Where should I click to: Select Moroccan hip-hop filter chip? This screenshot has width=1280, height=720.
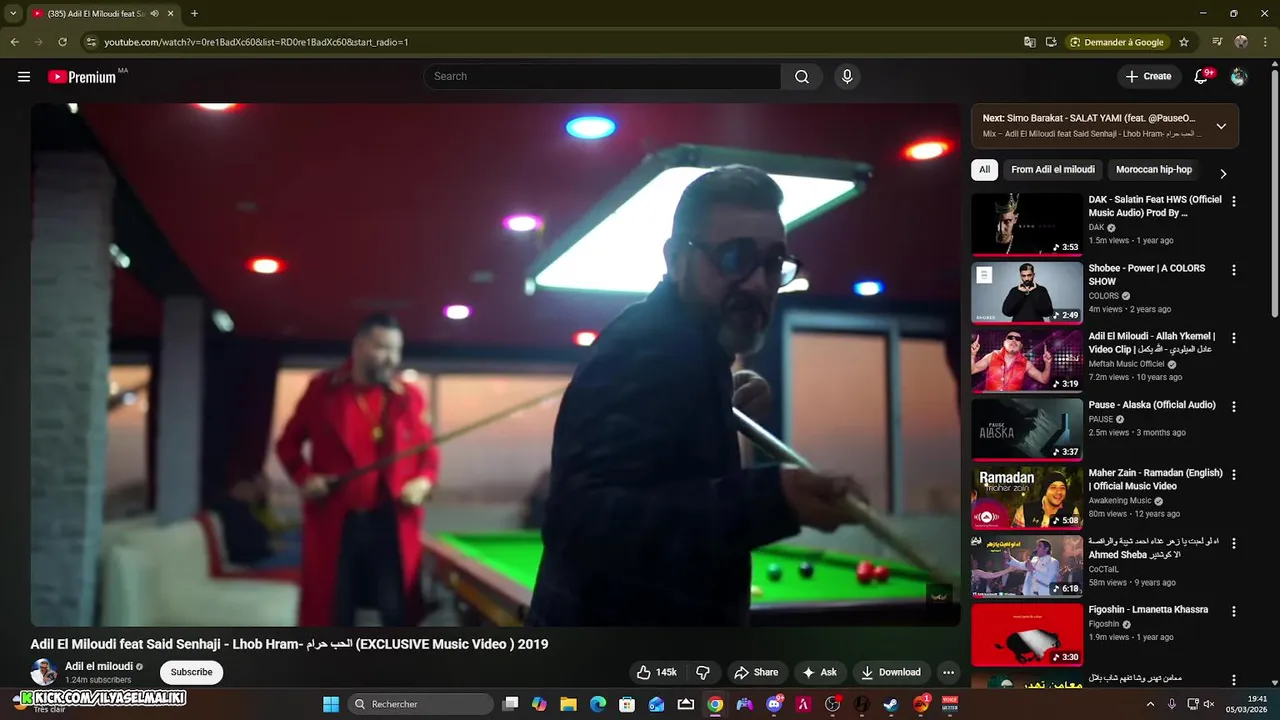pos(1154,170)
